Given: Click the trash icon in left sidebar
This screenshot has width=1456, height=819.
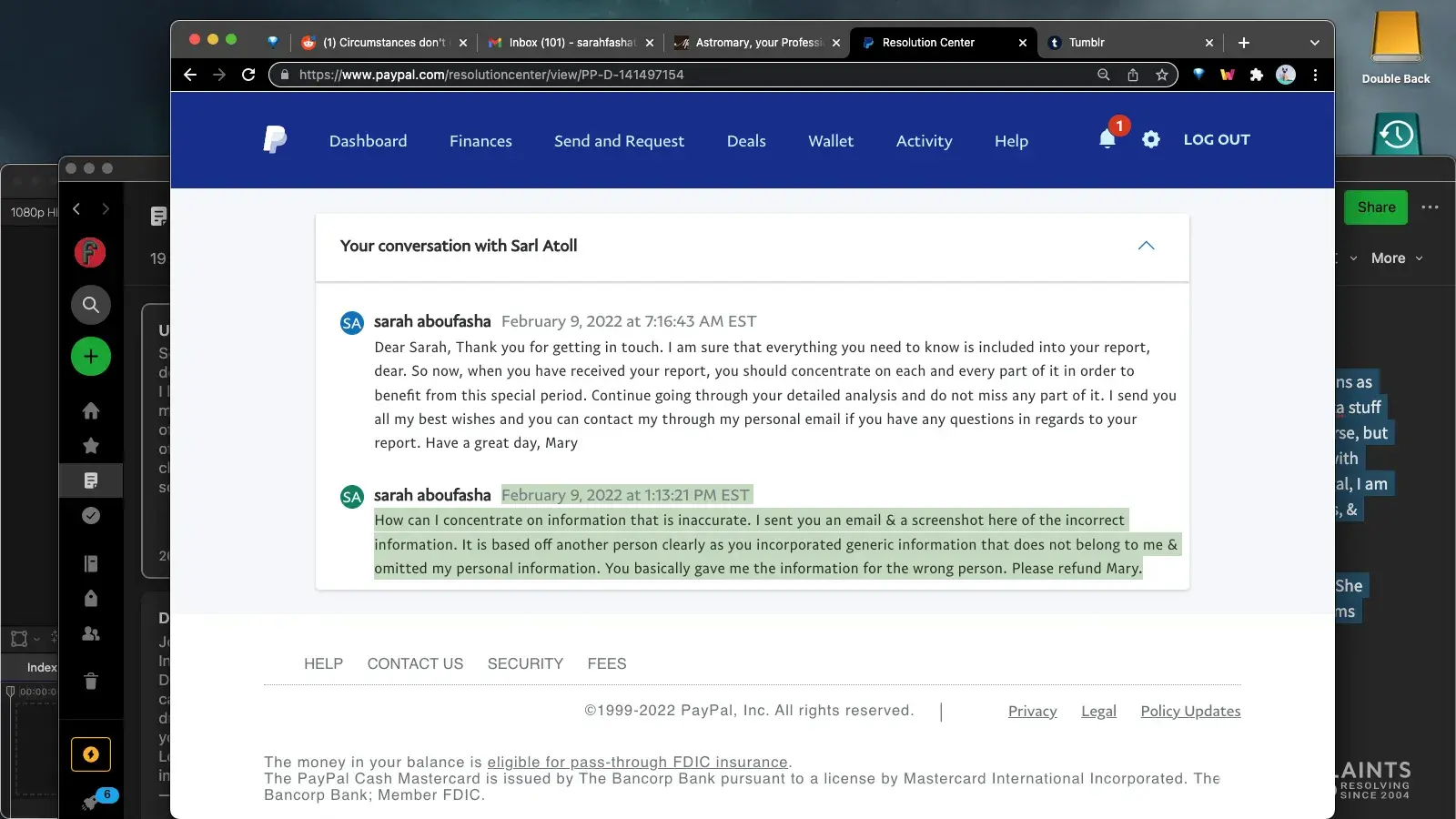Looking at the screenshot, I should 91,681.
